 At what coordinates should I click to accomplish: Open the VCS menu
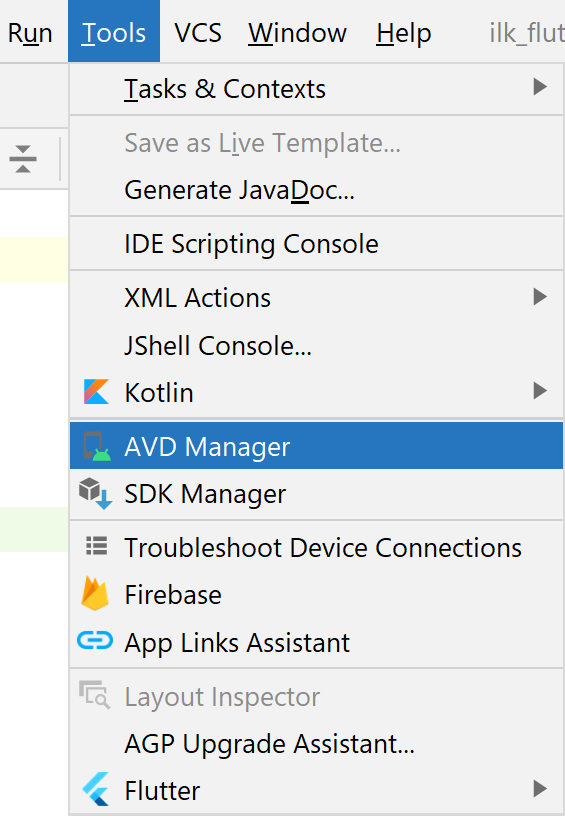[198, 33]
